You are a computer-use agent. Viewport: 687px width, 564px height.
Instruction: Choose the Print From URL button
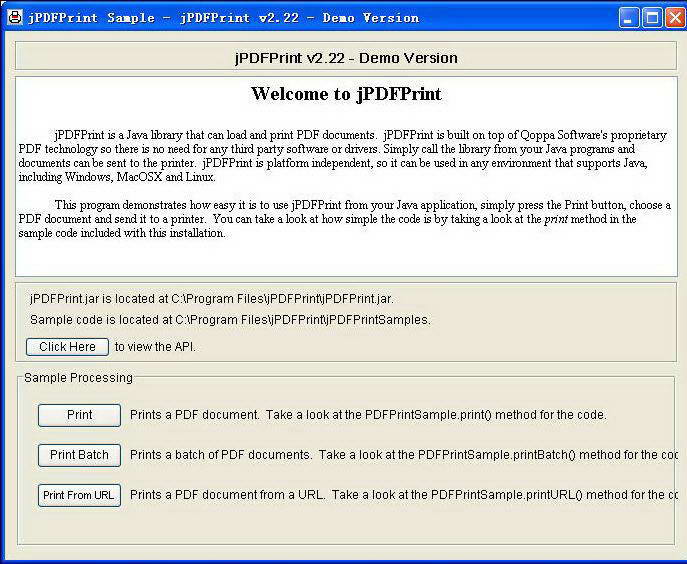pos(79,495)
